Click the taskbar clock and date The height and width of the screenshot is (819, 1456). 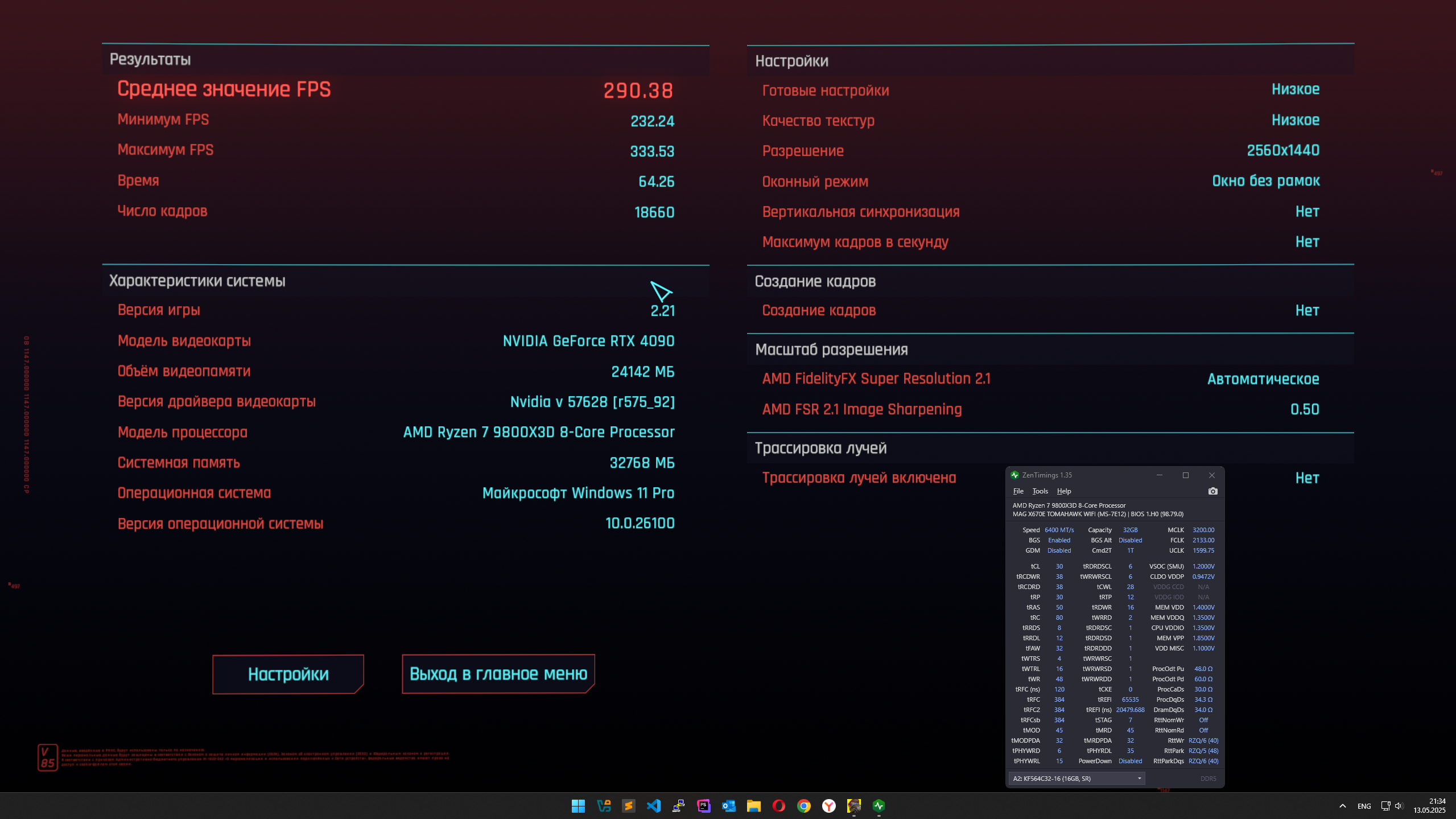point(1429,805)
